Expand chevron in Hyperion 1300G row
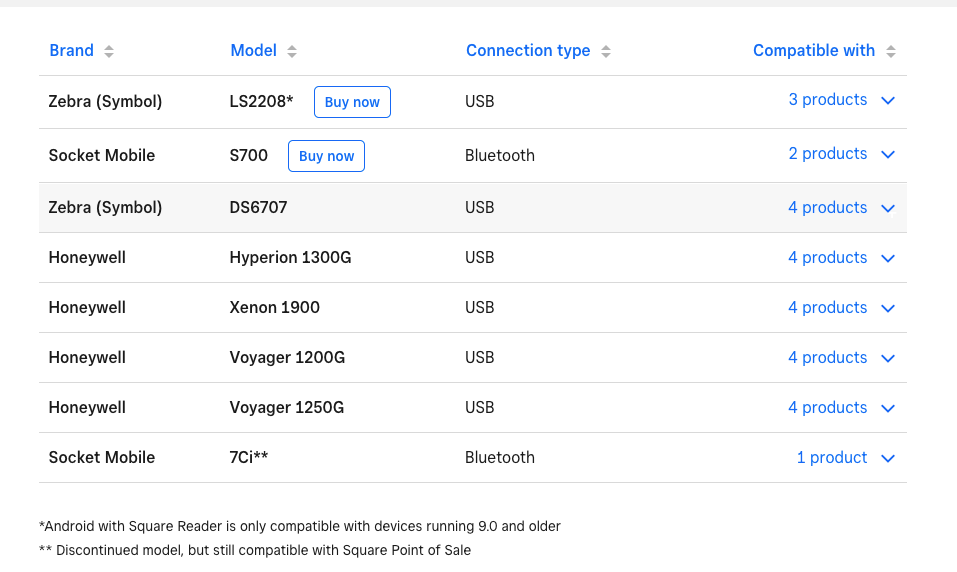 coord(888,258)
